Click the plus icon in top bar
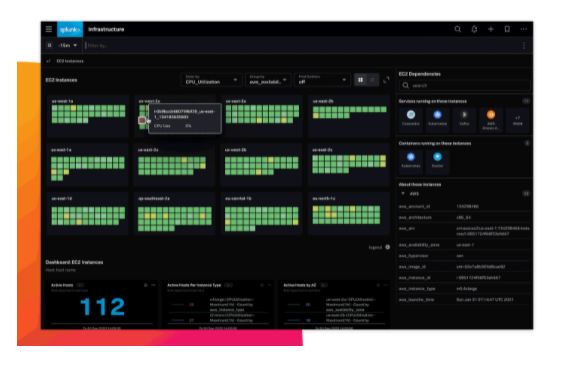Screen dimensions: 569x377 coord(491,29)
